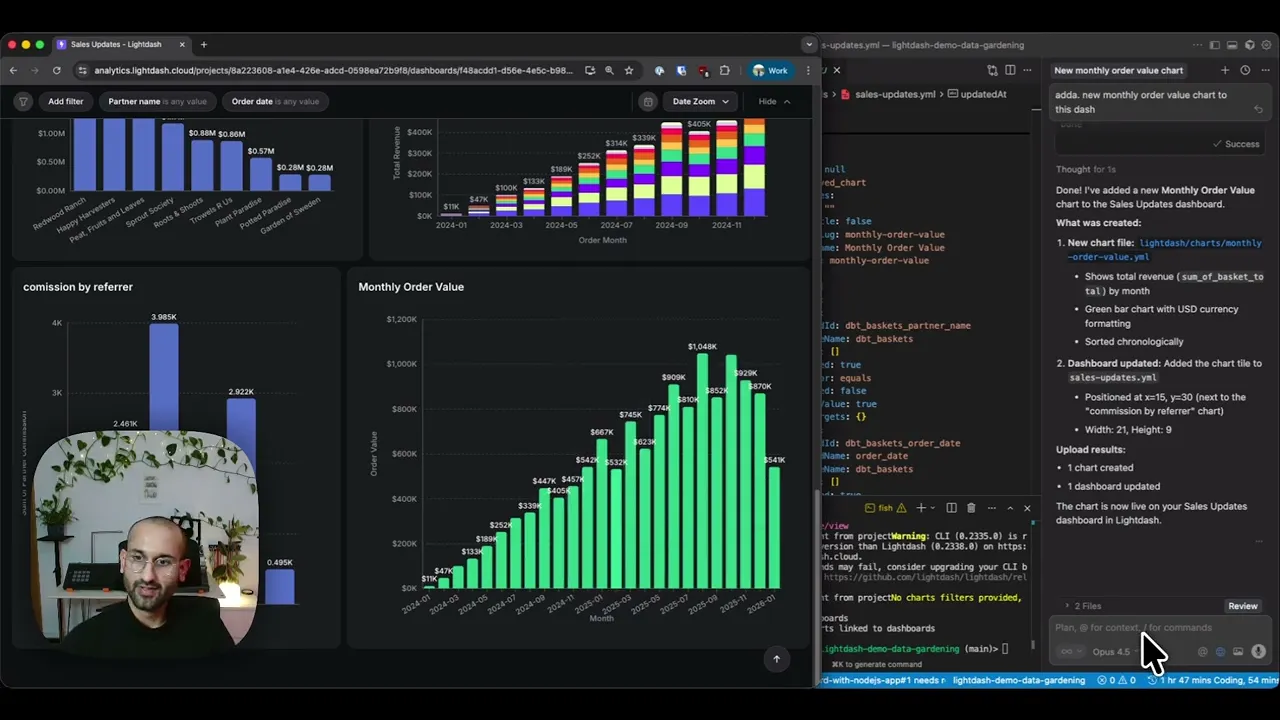Click the title bar ellipsis menu

click(x=1197, y=45)
